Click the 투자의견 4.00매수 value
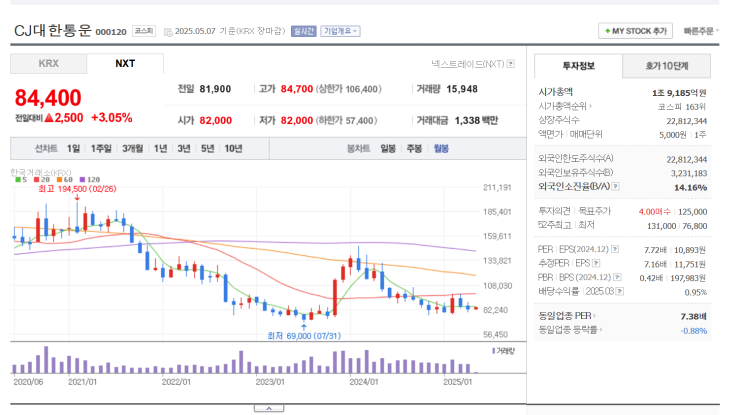743x415 pixels. tap(654, 212)
